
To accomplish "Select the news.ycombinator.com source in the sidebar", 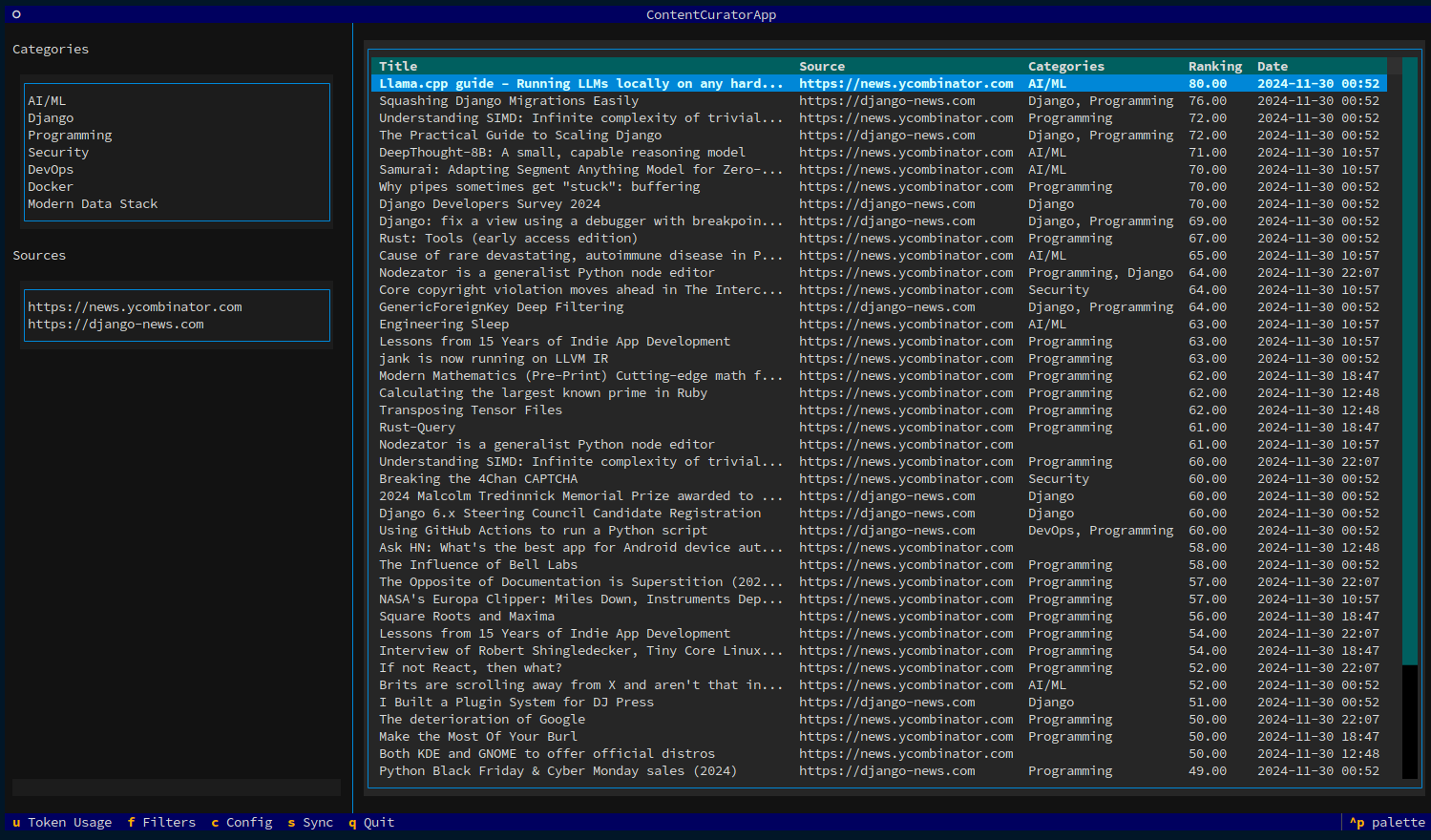I will [x=135, y=306].
